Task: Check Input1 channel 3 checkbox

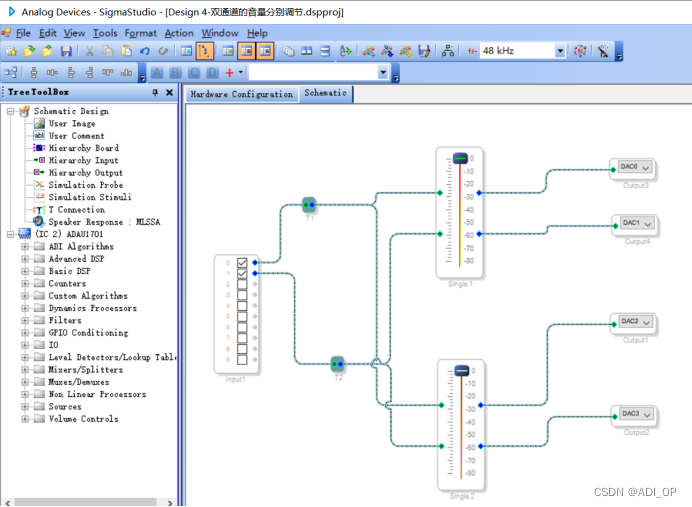Action: coord(242,295)
